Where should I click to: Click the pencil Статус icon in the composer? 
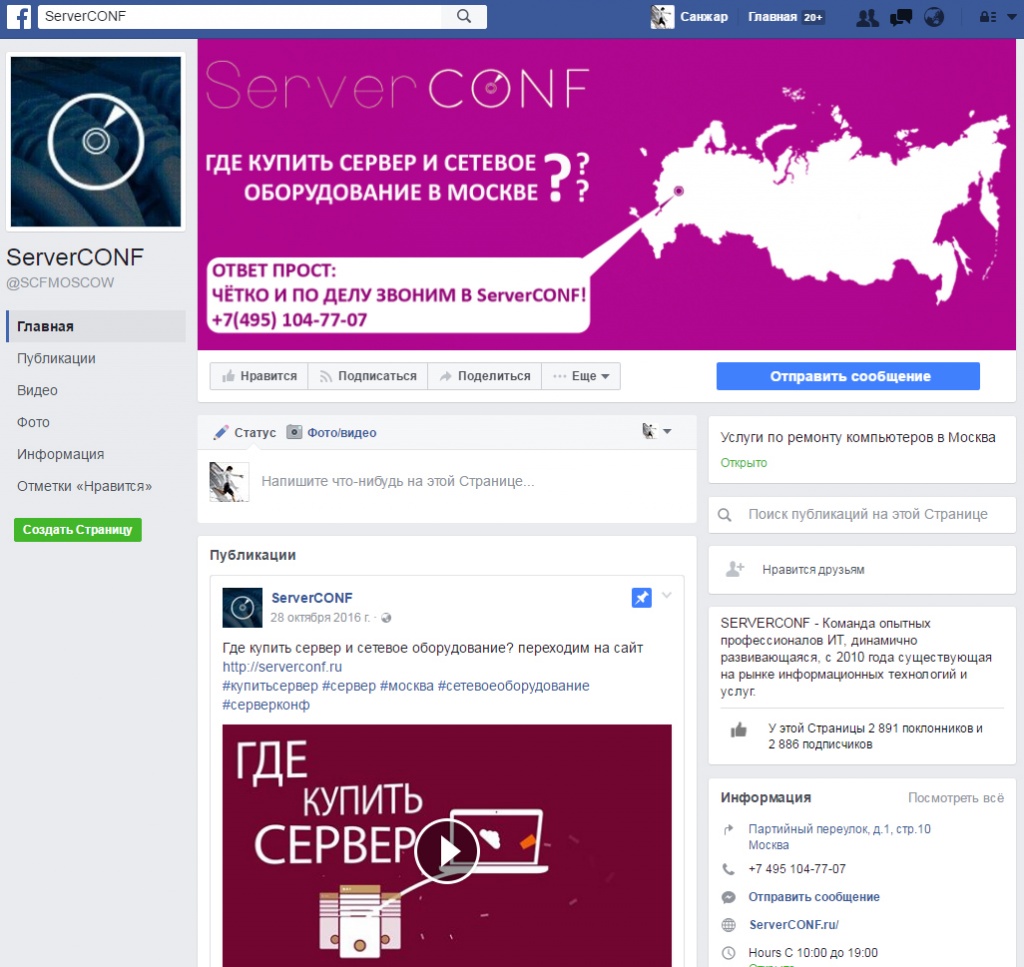pyautogui.click(x=221, y=432)
